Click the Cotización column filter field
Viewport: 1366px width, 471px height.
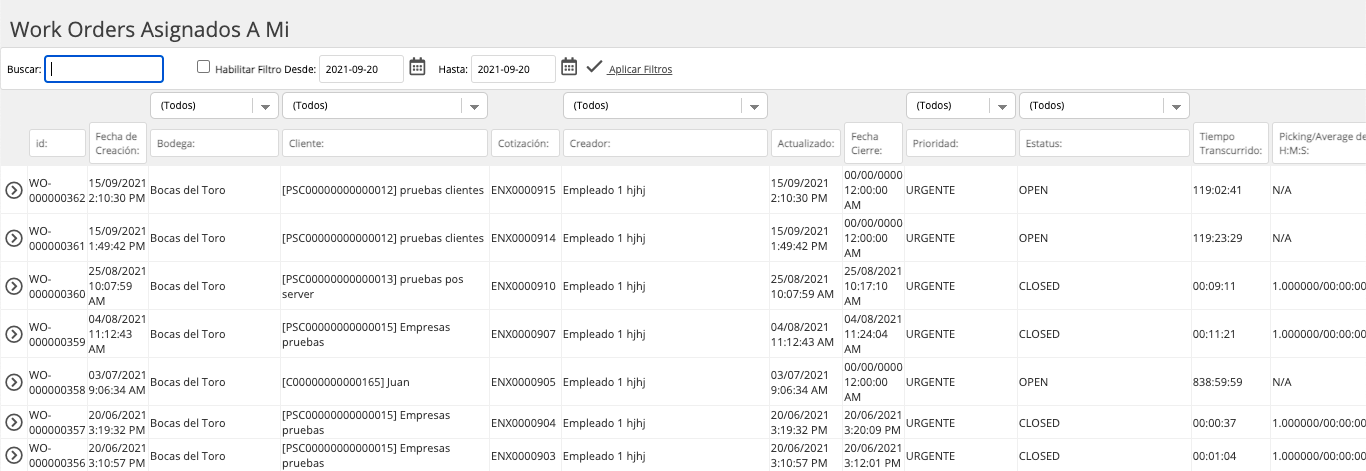point(524,144)
